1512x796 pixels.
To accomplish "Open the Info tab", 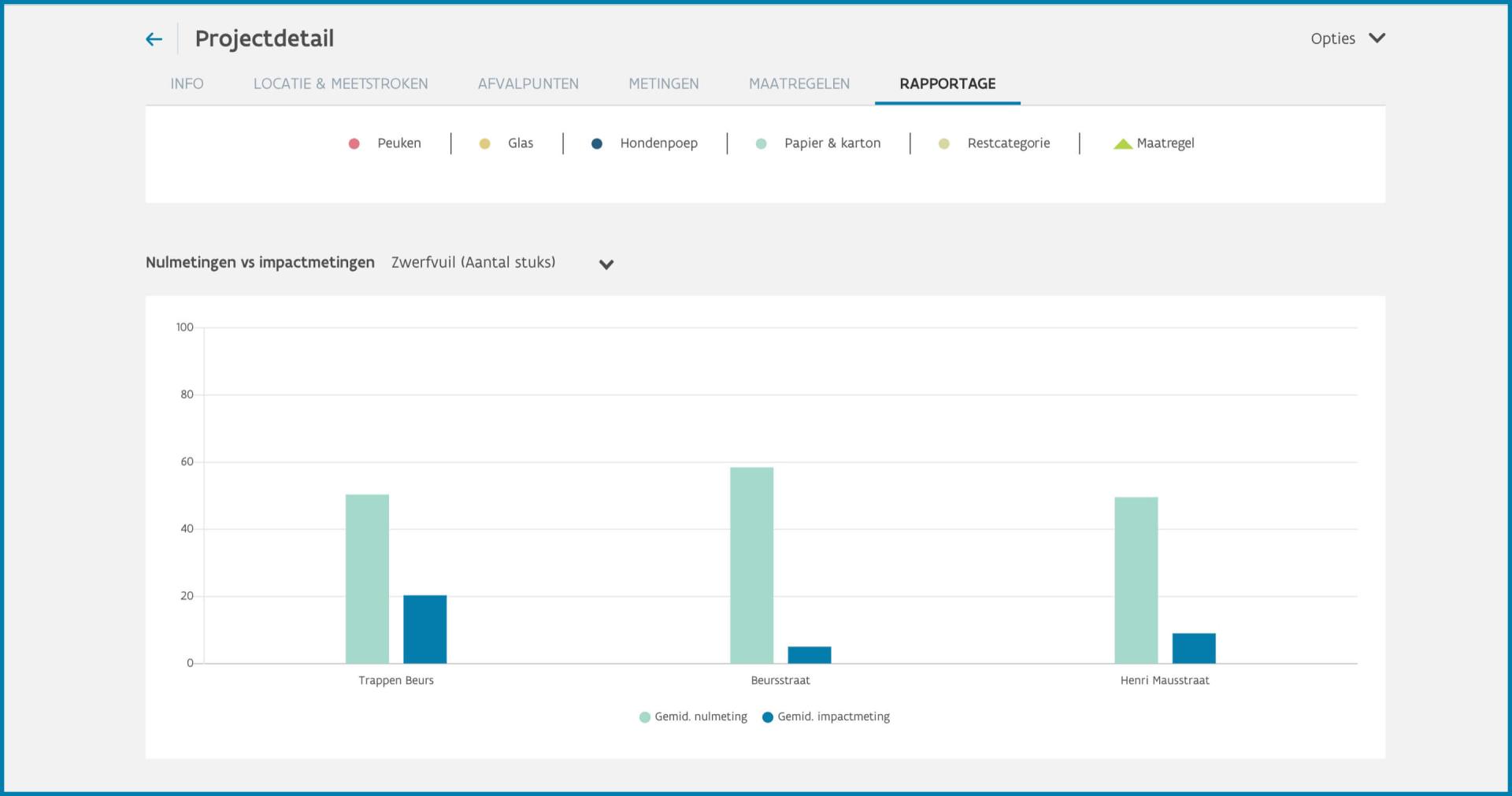I will pos(187,83).
